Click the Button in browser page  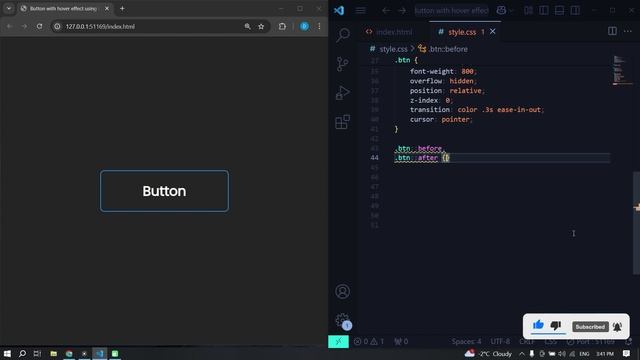pyautogui.click(x=164, y=191)
